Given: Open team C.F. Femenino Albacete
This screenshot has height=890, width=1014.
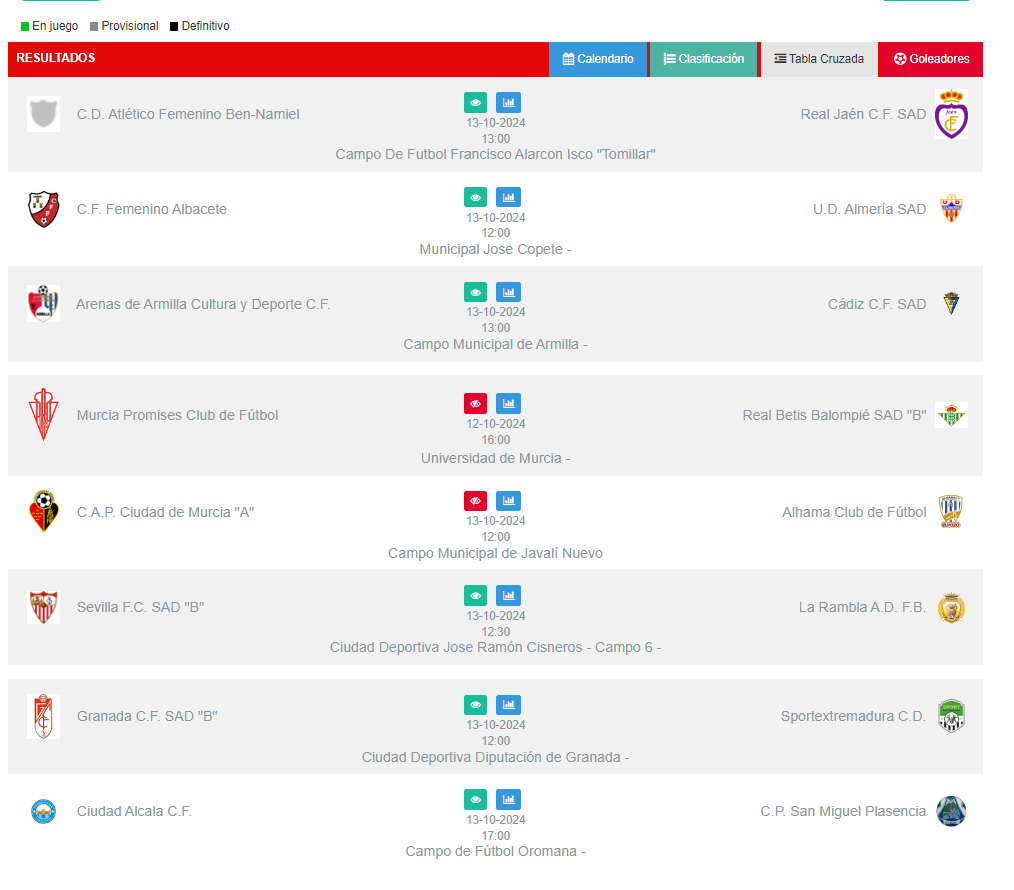Looking at the screenshot, I should click(152, 210).
